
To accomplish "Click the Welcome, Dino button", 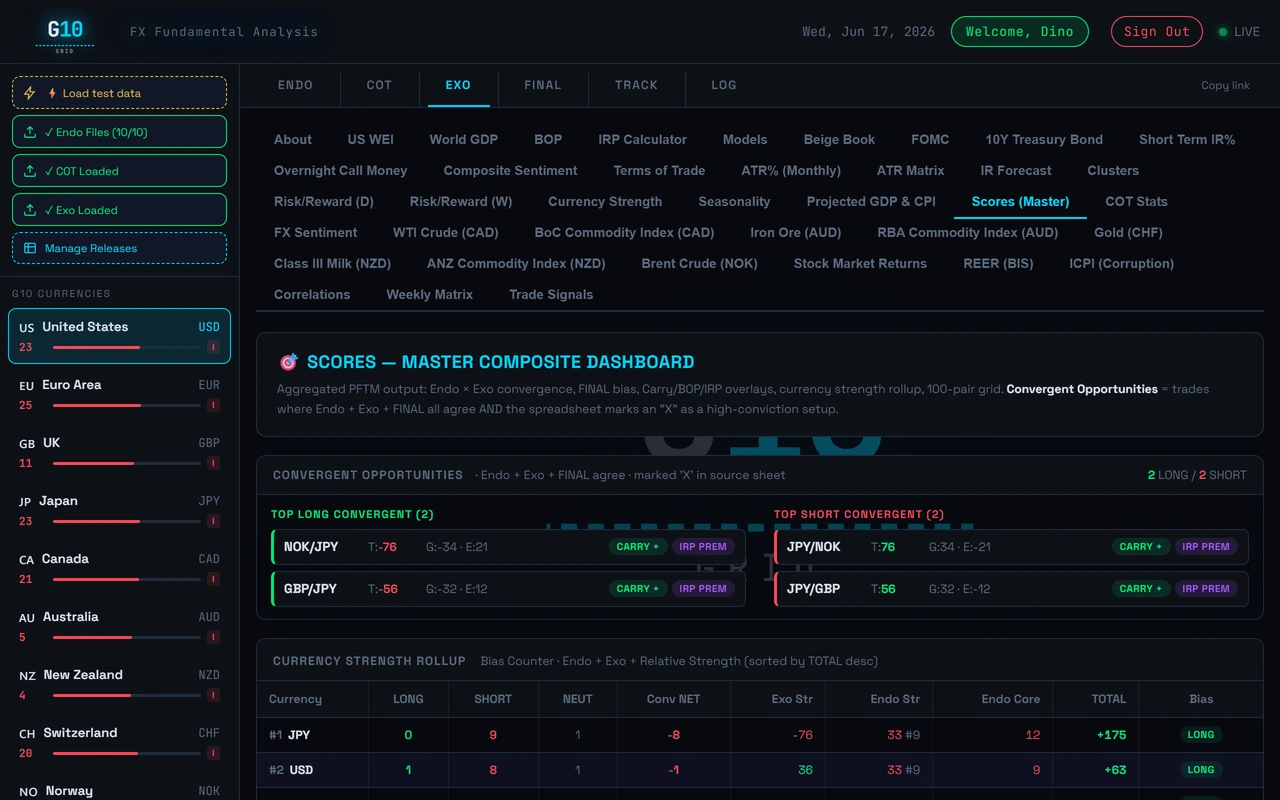I will click(x=1021, y=32).
